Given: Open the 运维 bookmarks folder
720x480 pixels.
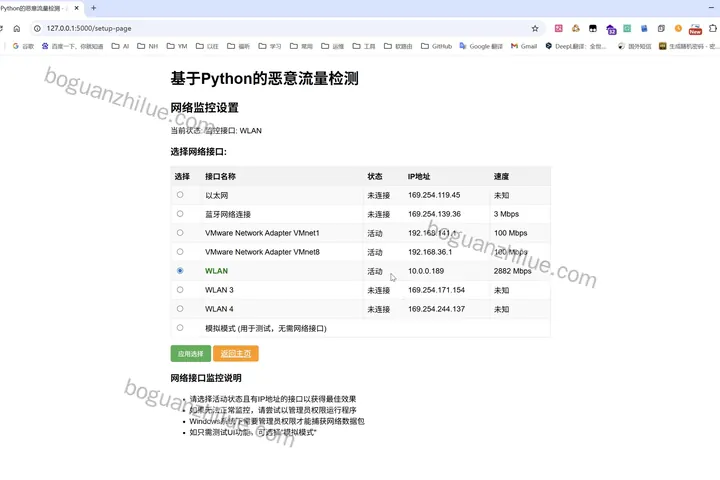Looking at the screenshot, I should pos(332,46).
